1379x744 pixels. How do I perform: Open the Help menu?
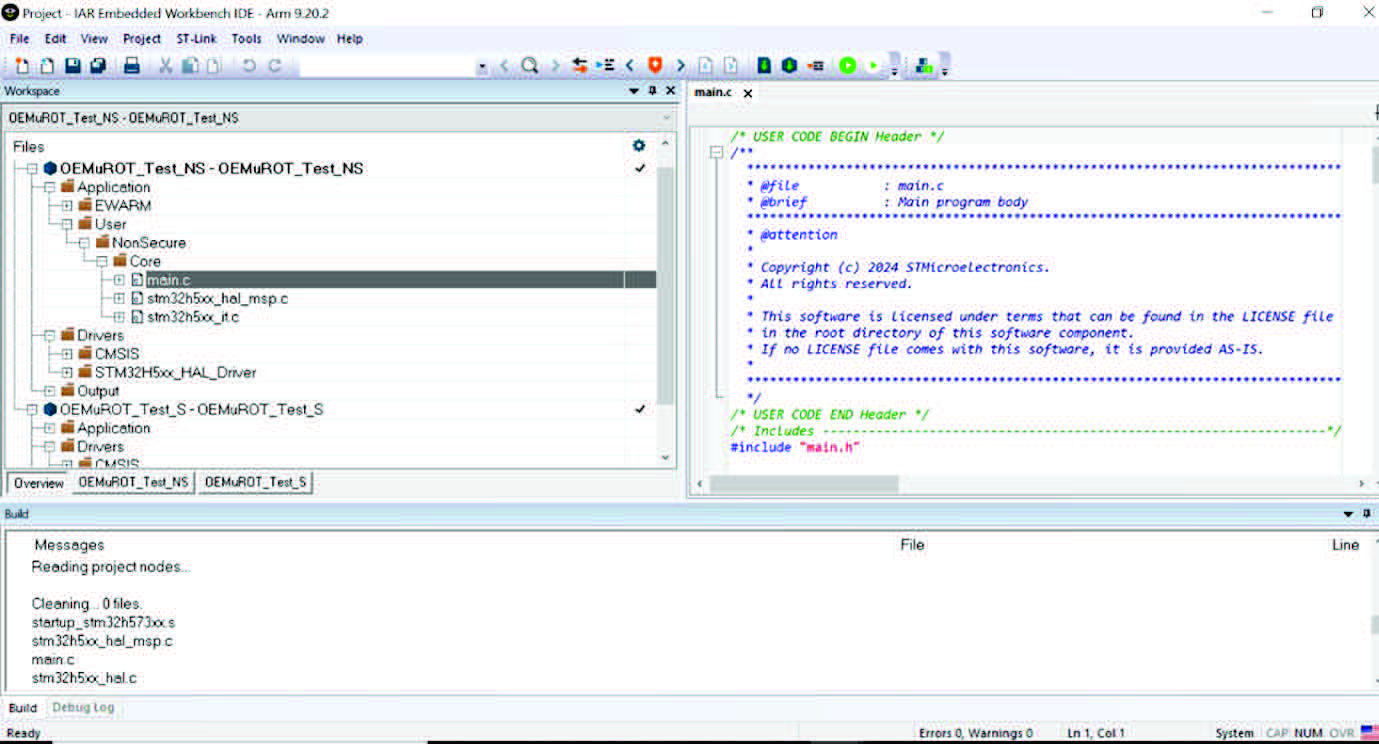[350, 39]
